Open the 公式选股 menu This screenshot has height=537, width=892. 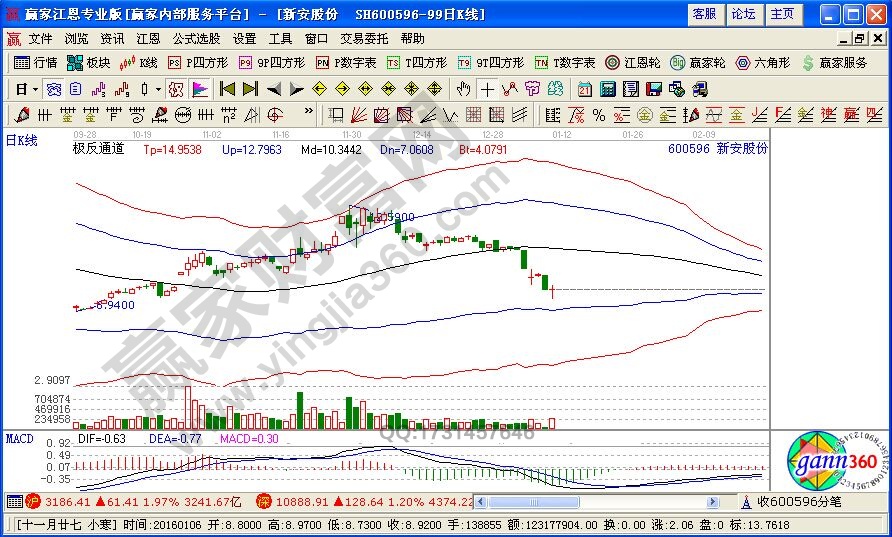[196, 39]
